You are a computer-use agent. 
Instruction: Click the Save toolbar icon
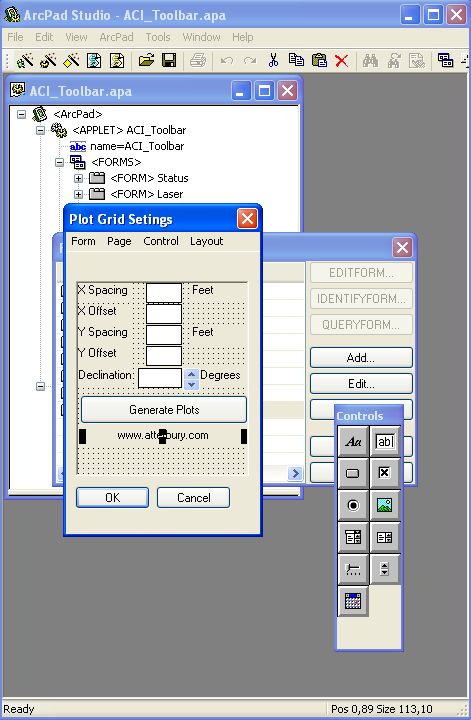169,60
